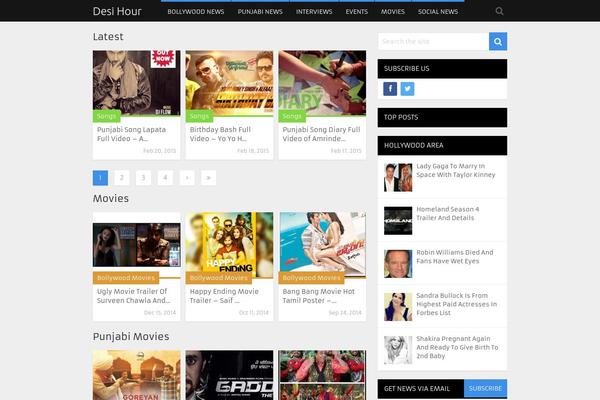Open the Facebook subscribe icon

pos(390,89)
